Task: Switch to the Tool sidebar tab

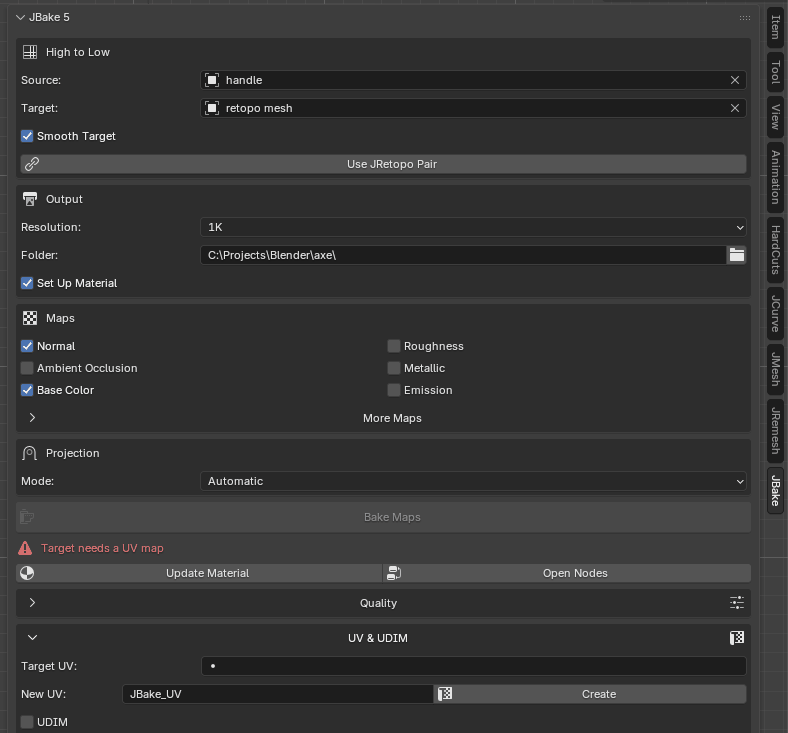Action: (775, 72)
